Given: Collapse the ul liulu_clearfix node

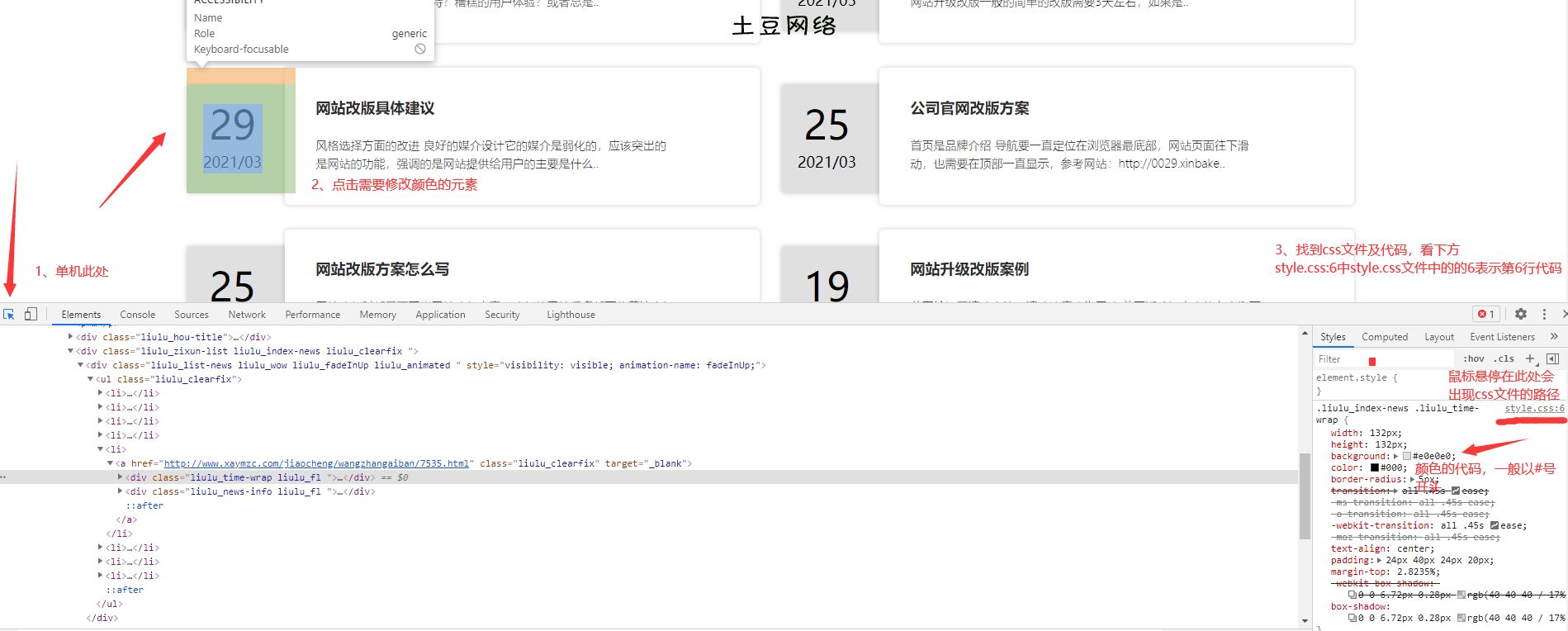Looking at the screenshot, I should 90,379.
